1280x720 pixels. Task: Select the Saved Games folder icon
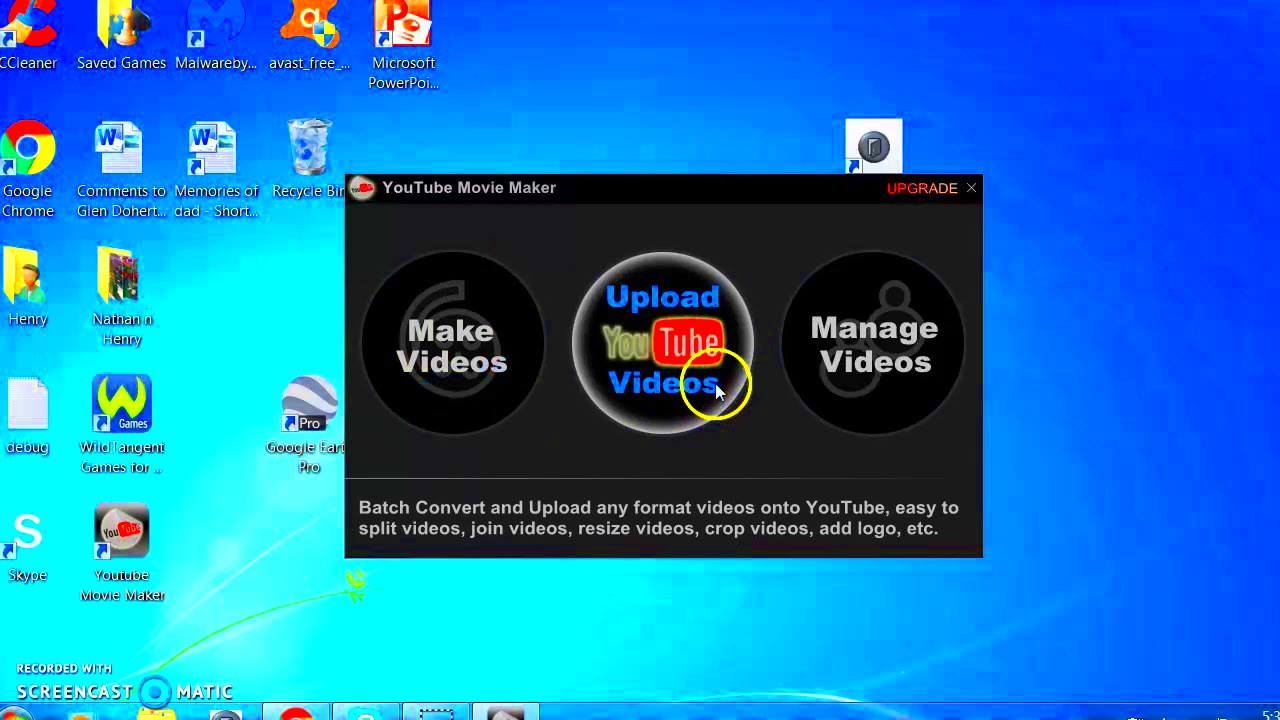[121, 37]
